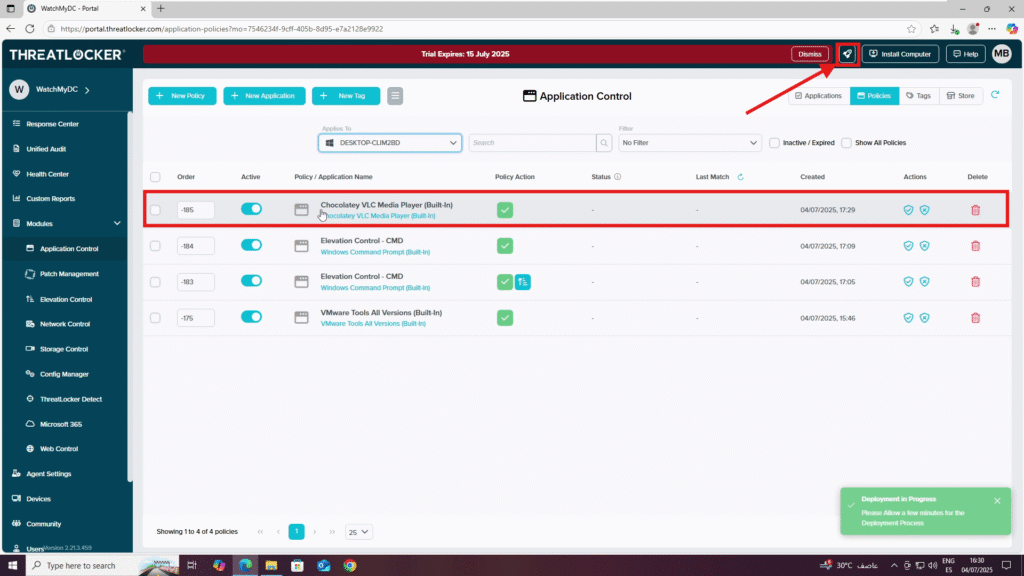
Task: Toggle active switch for VMware Tools policy
Action: point(251,317)
